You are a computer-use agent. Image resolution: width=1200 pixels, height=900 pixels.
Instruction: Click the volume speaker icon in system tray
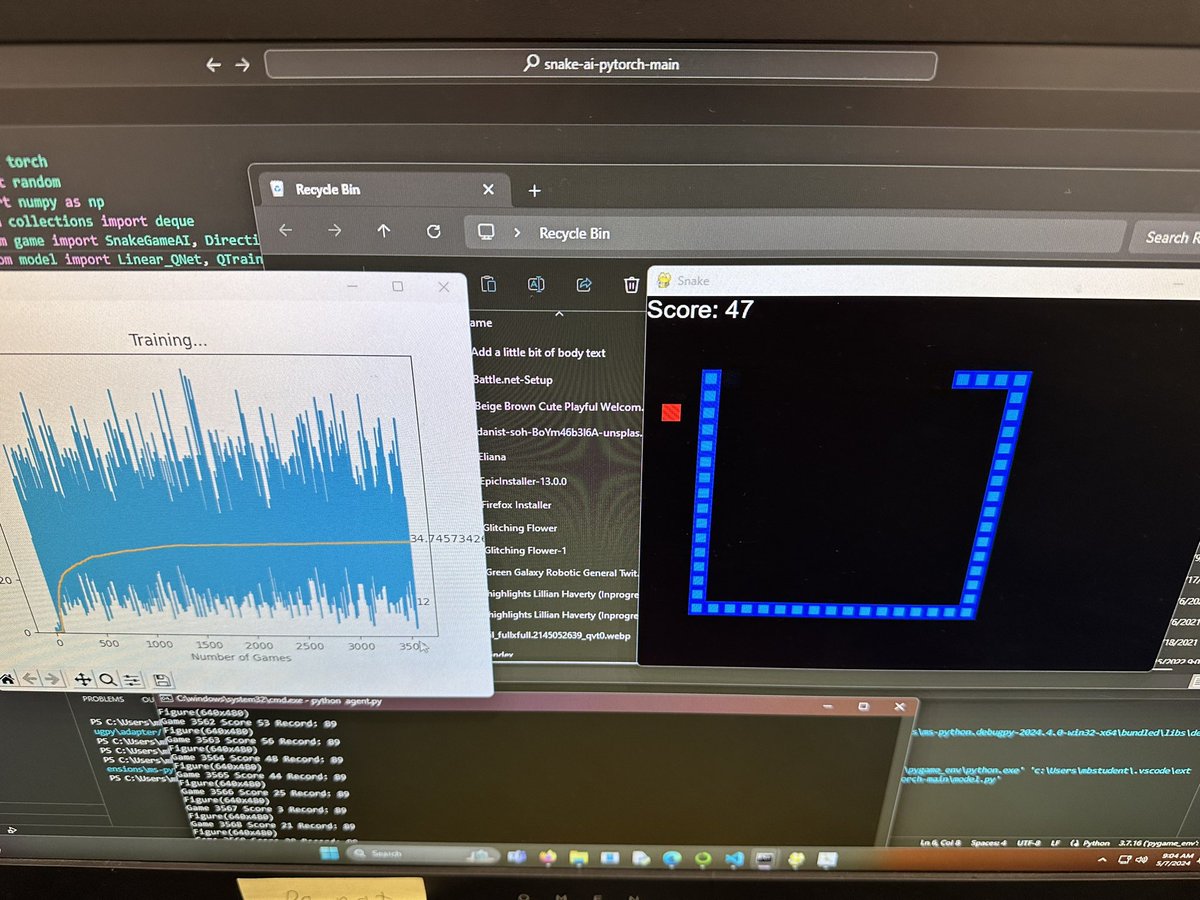[x=1142, y=859]
